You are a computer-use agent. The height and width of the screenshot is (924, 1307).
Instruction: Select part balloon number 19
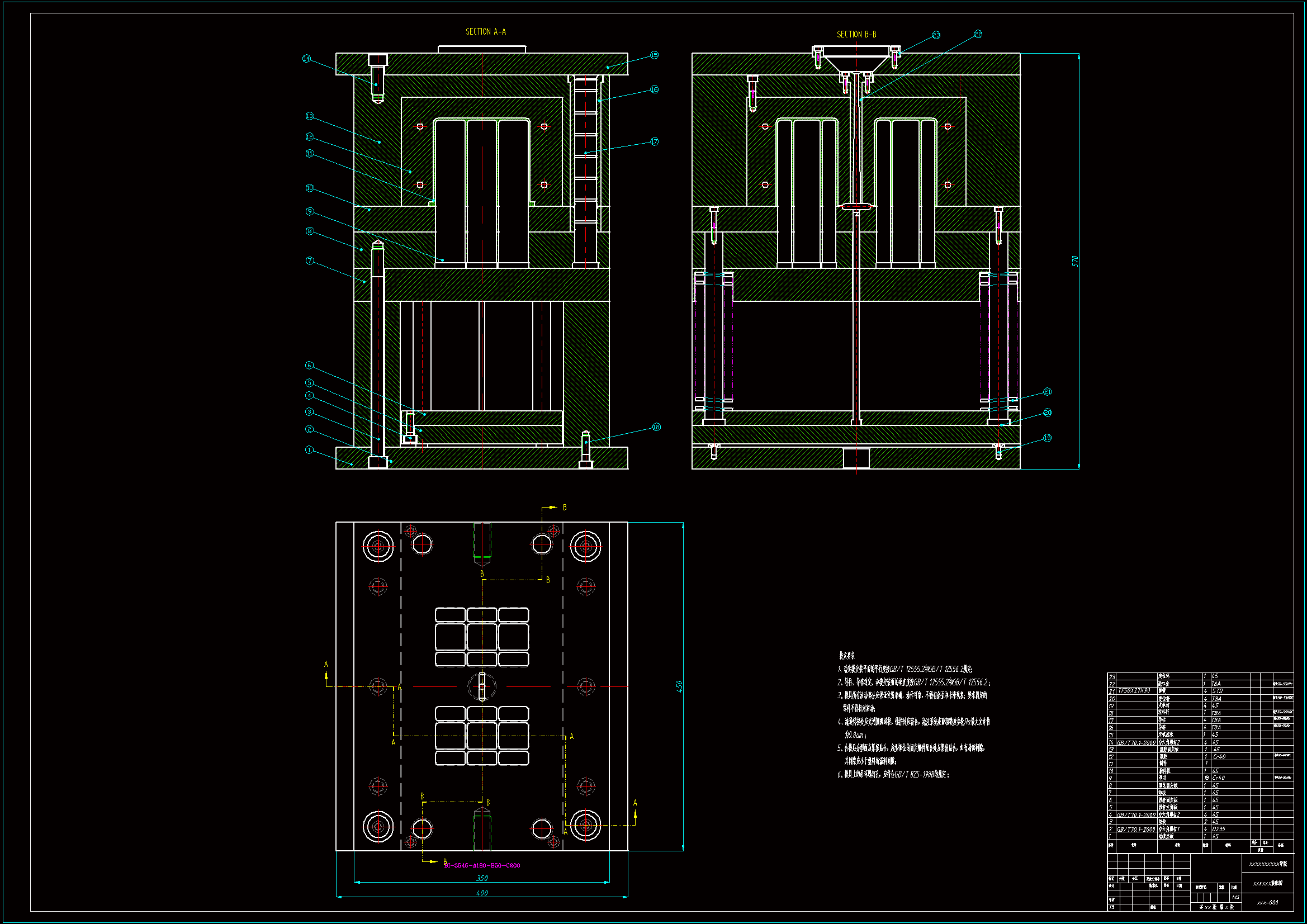(1047, 438)
